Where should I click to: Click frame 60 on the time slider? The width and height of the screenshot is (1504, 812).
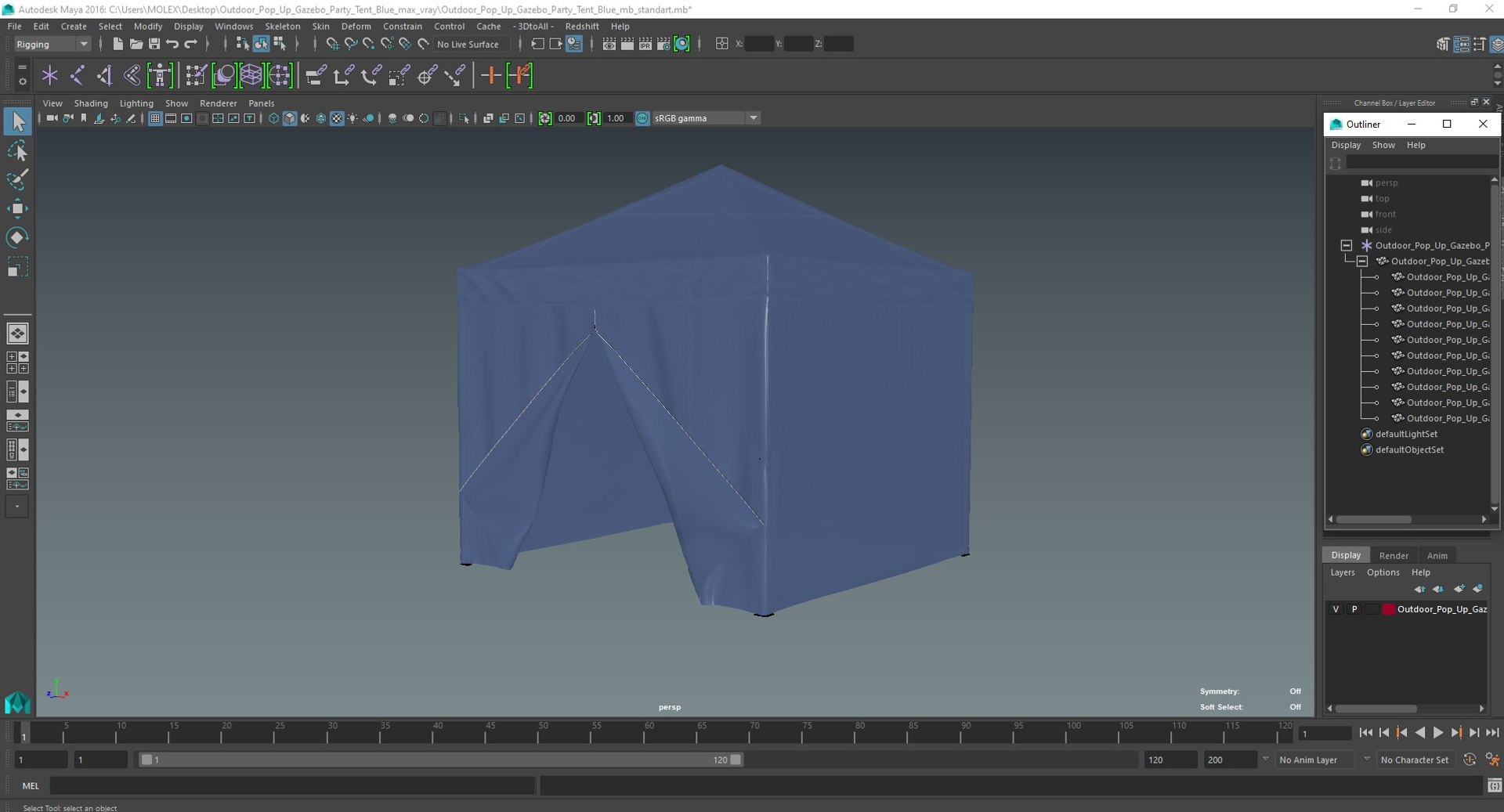[x=649, y=733]
